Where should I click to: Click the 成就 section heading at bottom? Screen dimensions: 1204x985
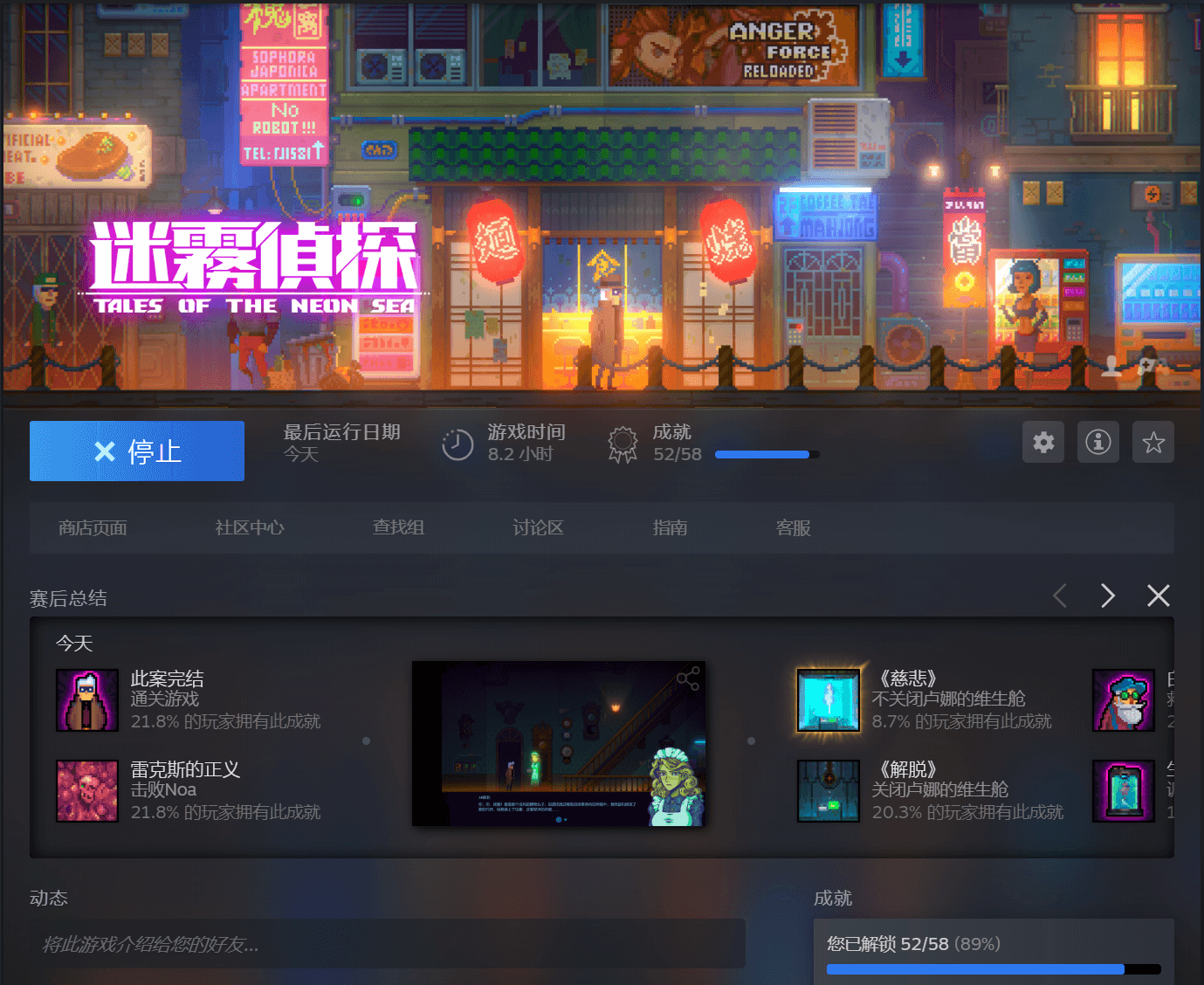pyautogui.click(x=833, y=898)
